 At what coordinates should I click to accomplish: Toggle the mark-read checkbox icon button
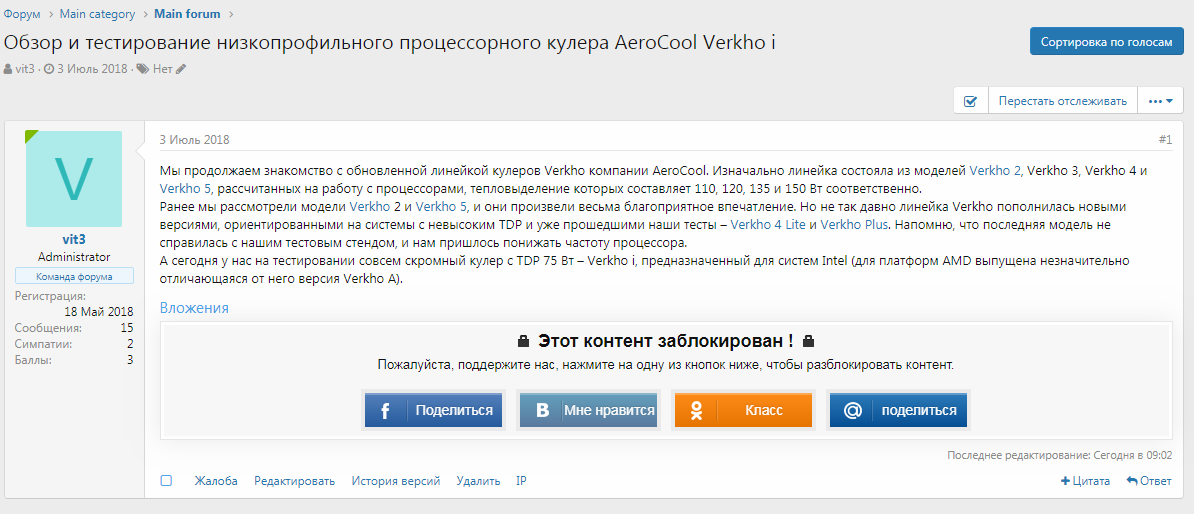[x=970, y=101]
